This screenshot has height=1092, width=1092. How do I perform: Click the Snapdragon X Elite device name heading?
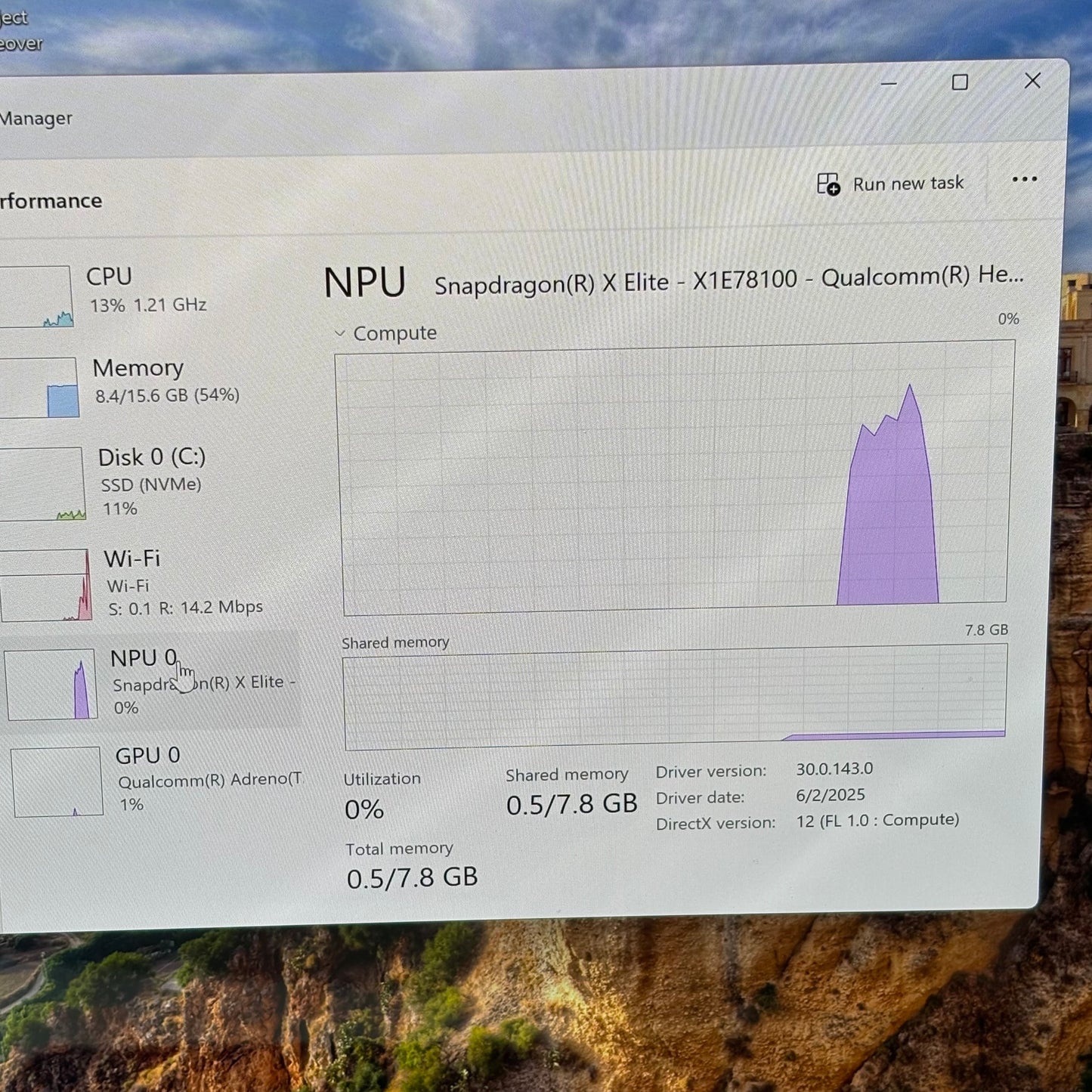[728, 280]
